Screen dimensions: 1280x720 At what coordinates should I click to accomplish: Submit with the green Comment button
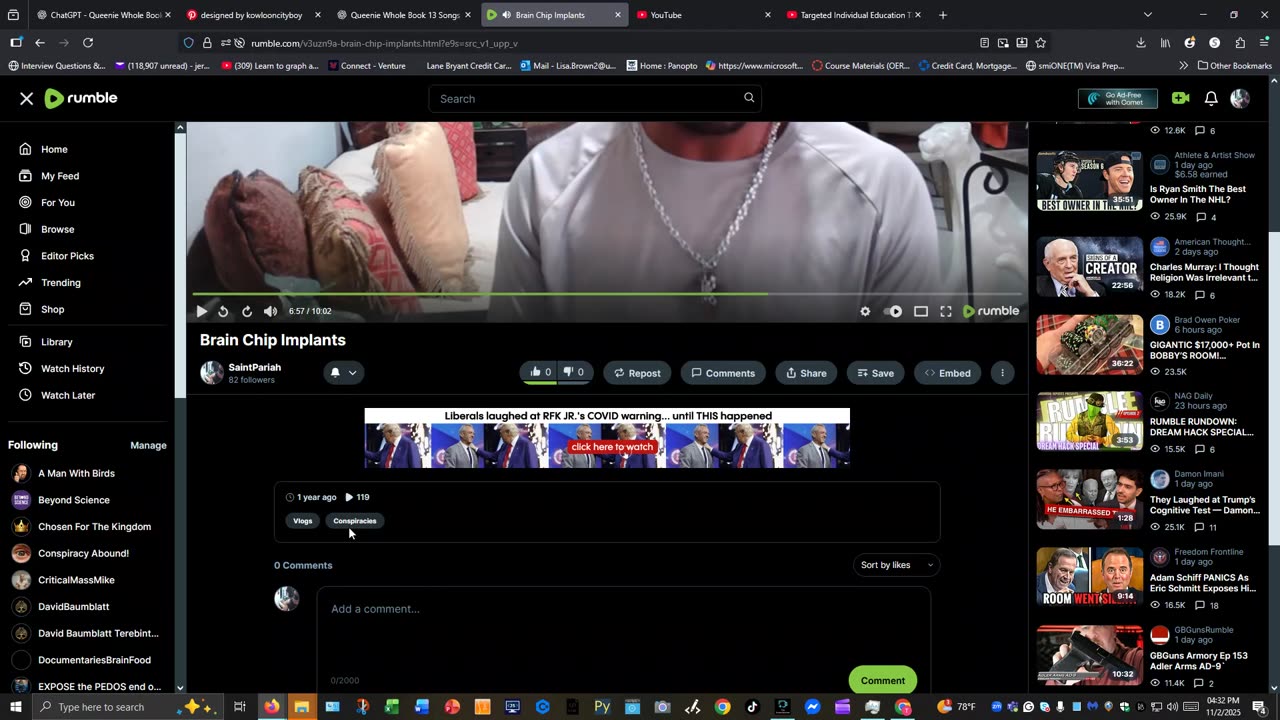point(882,680)
